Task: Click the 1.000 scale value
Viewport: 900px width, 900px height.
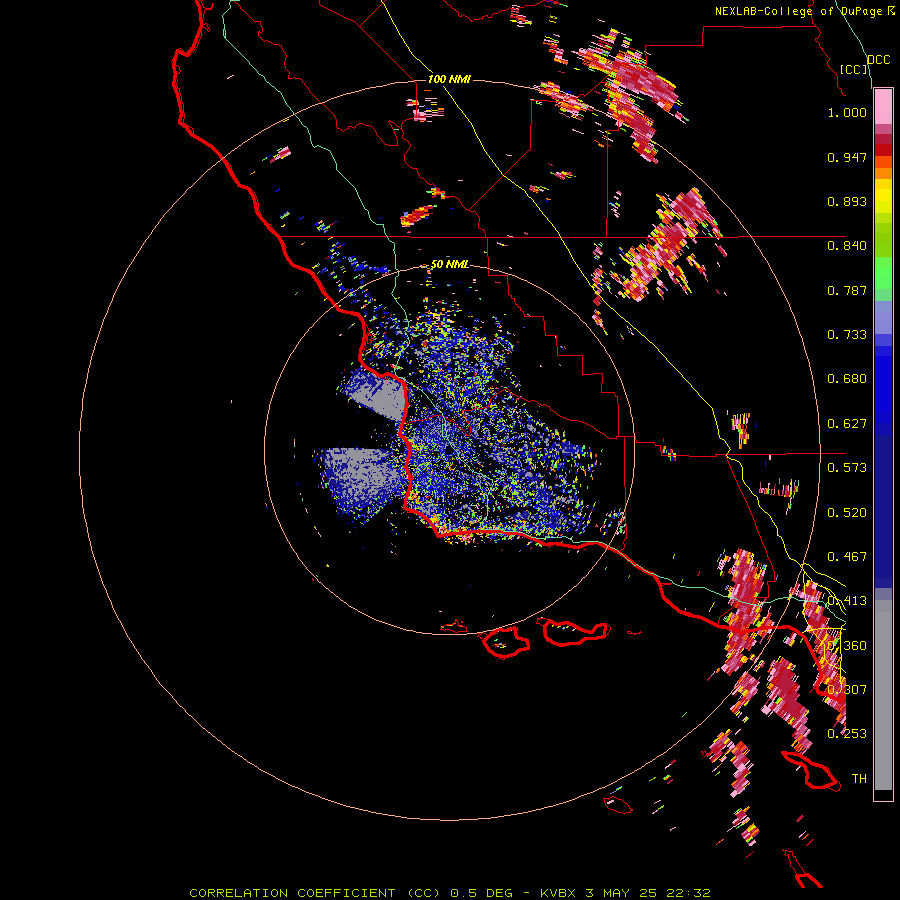Action: [847, 112]
